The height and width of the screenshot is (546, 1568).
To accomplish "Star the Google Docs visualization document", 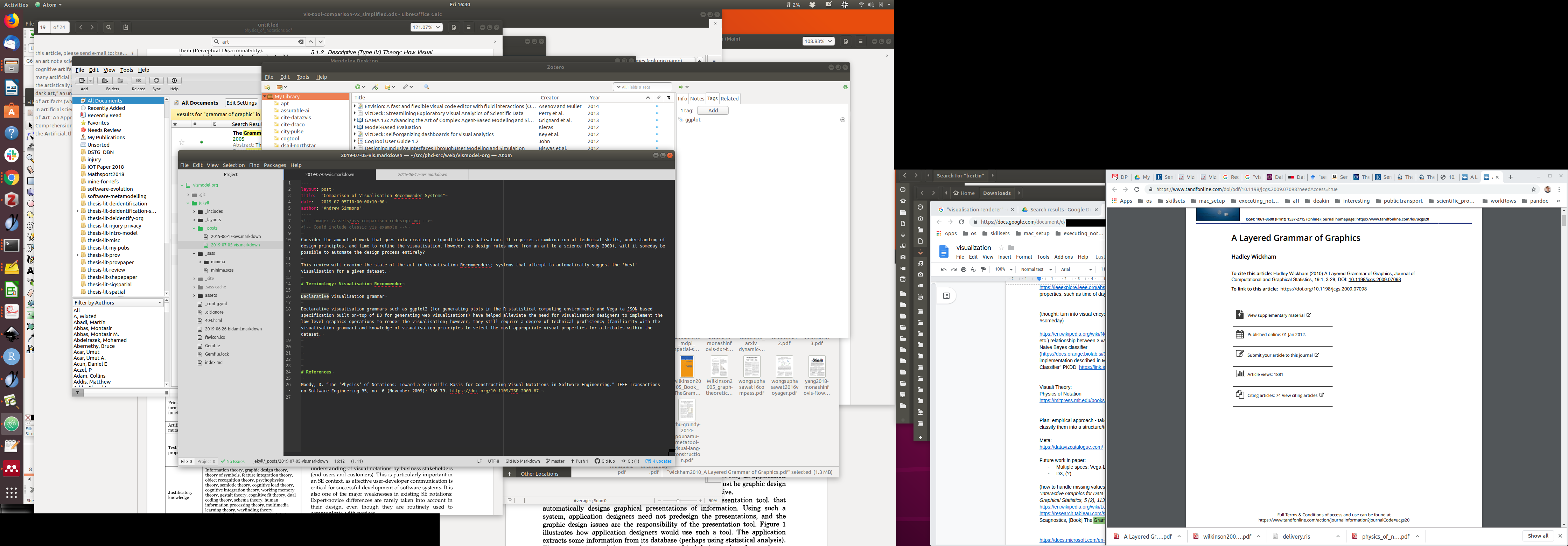I will (1001, 248).
